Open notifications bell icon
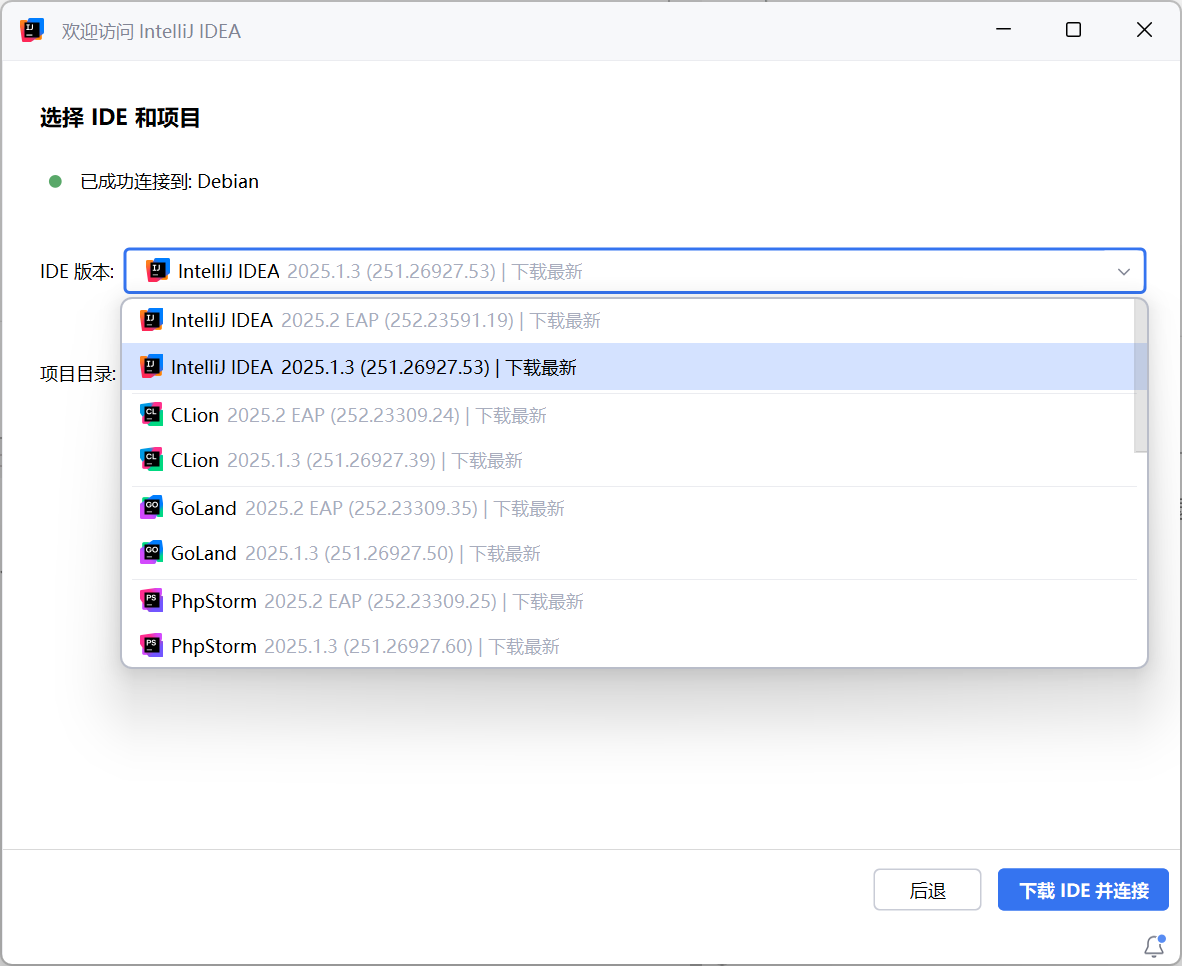The image size is (1182, 966). (x=1155, y=946)
